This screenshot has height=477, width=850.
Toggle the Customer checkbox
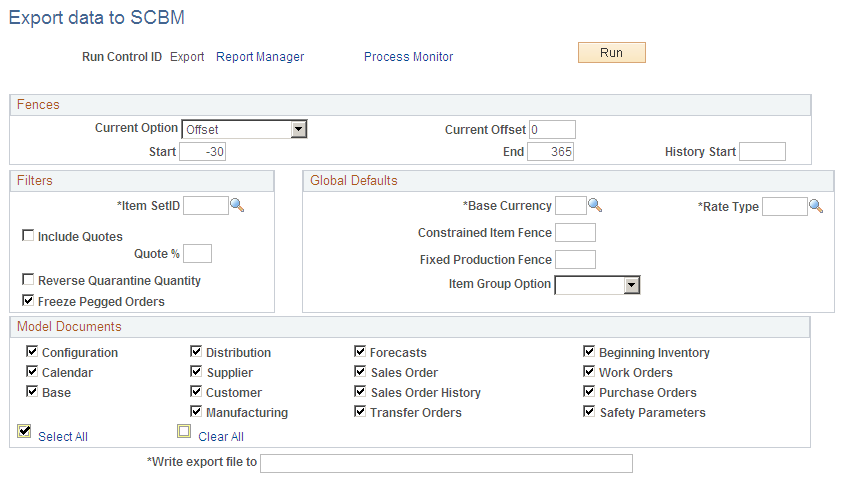pyautogui.click(x=196, y=391)
